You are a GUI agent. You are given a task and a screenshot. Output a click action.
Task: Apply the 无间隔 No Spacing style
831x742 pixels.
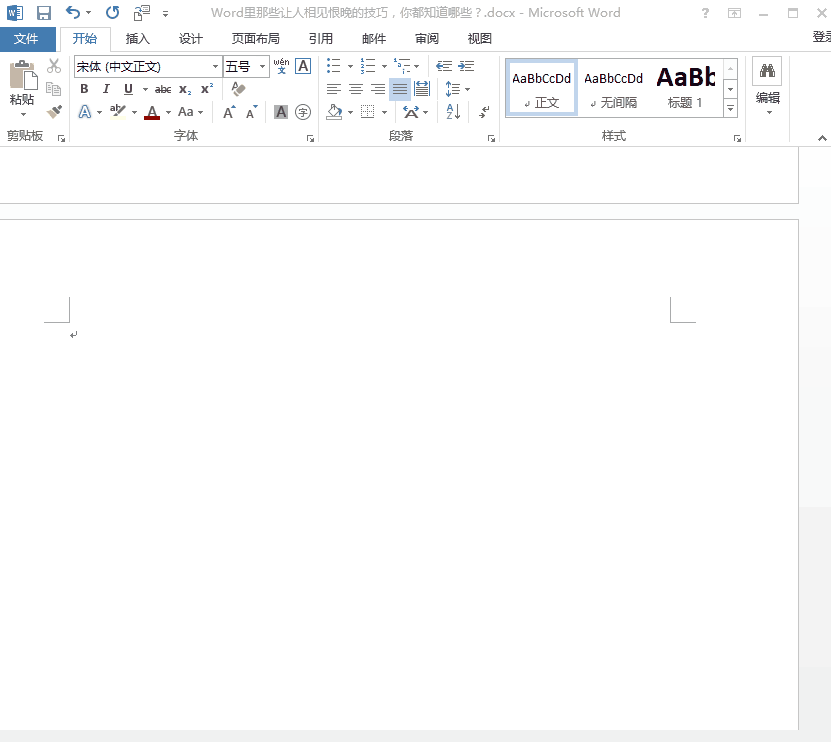(x=613, y=88)
